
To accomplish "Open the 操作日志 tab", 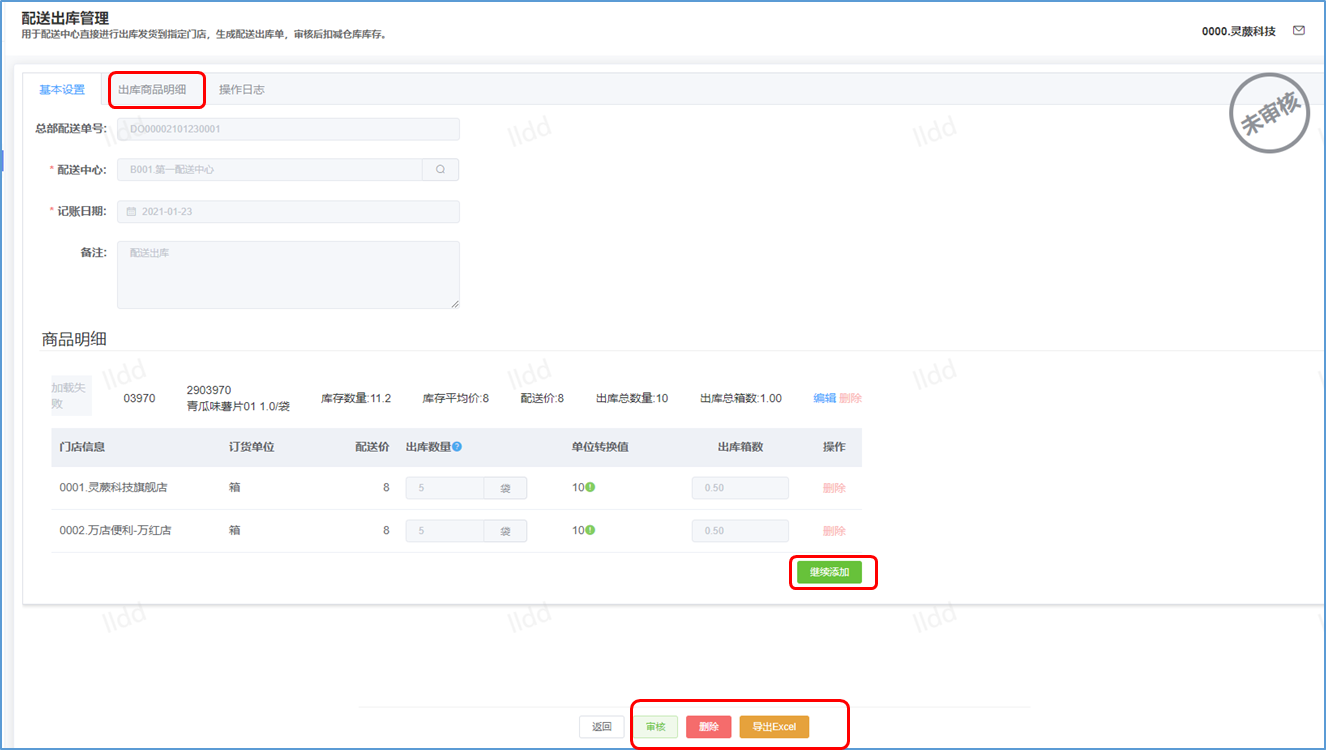I will (242, 90).
